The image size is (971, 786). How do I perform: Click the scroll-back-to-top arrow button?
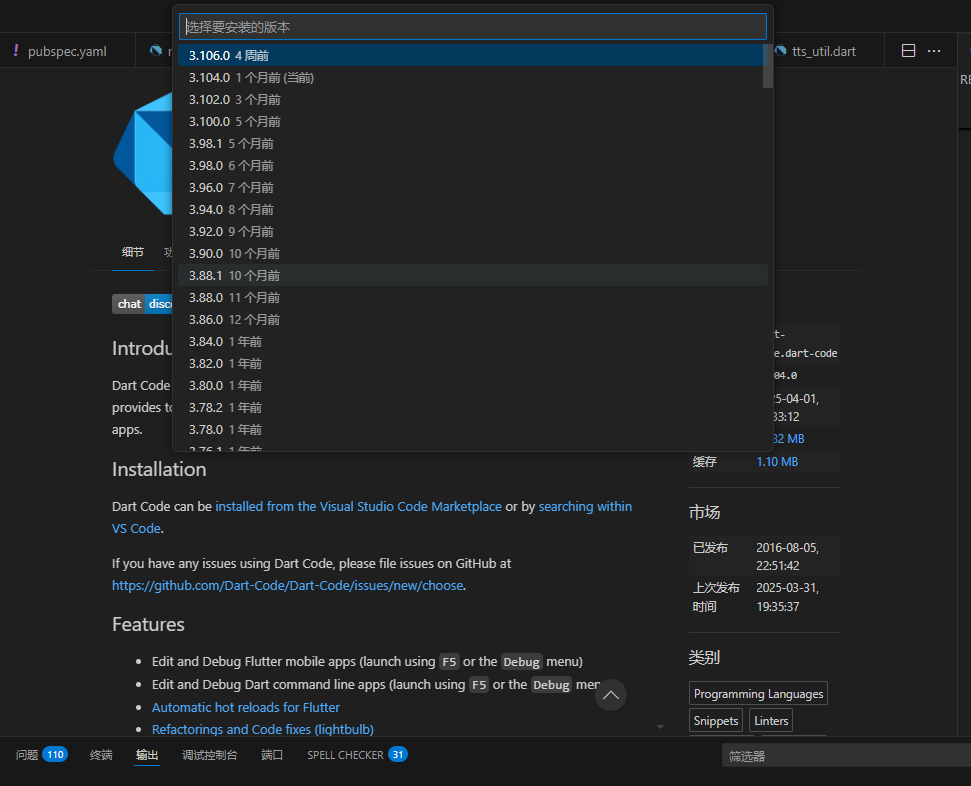coord(610,695)
